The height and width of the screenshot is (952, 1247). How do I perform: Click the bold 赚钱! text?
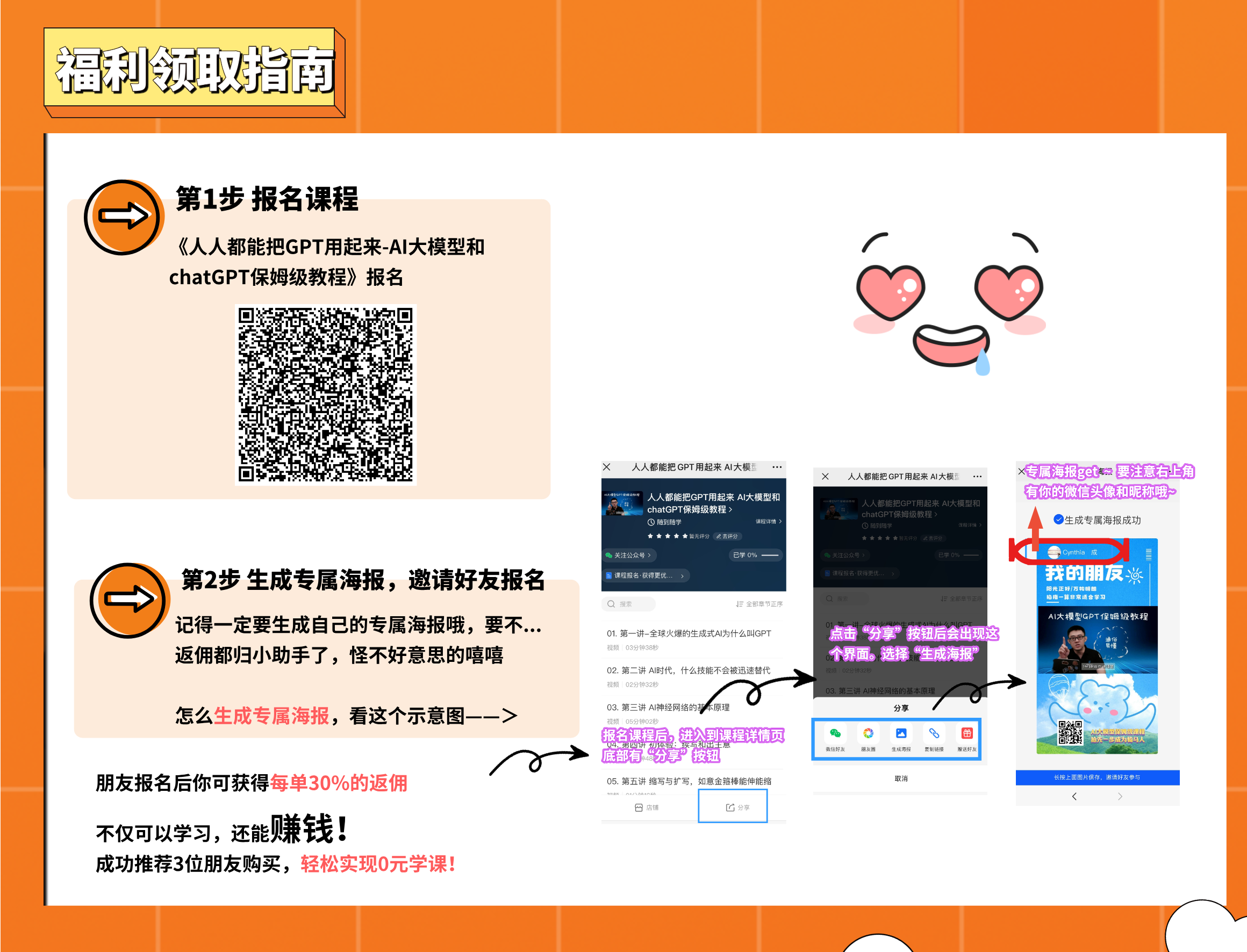pos(309,828)
